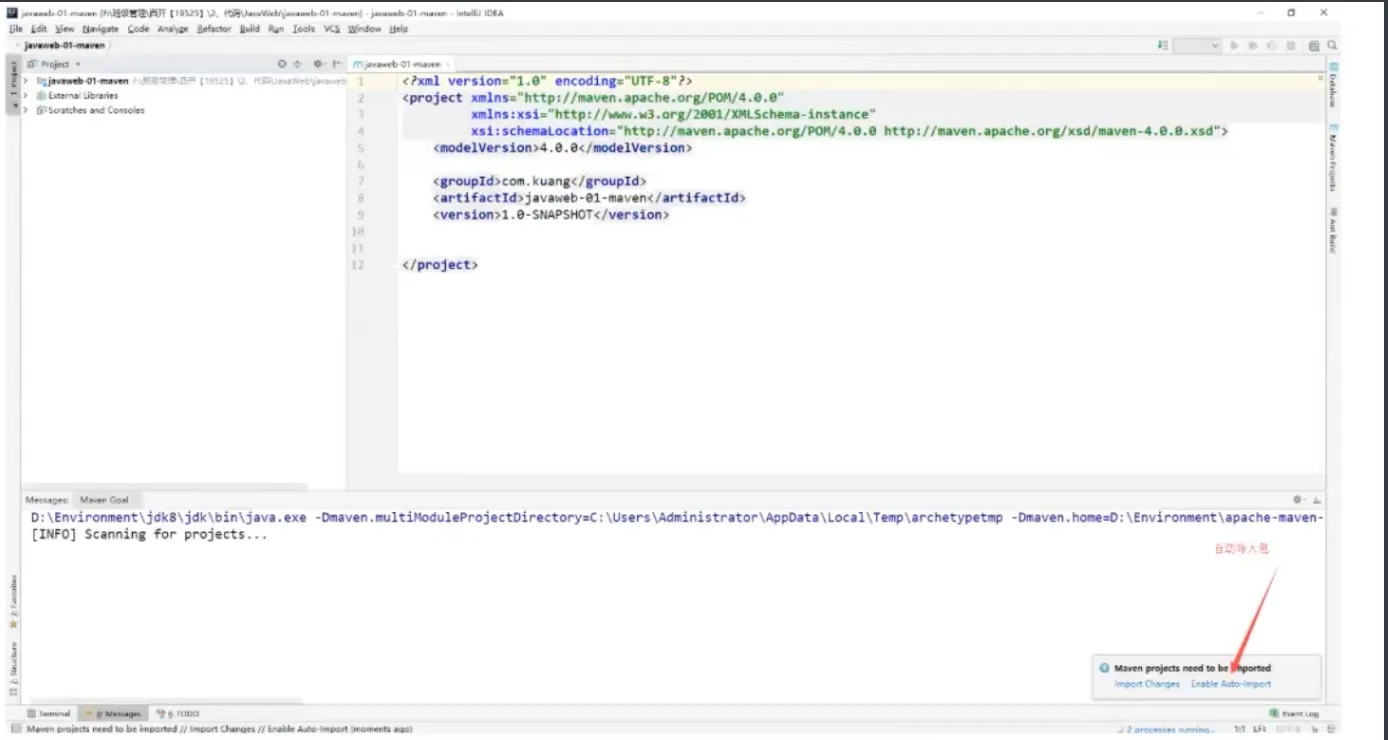
Task: Click the groupId line in the editor
Action: coord(541,181)
